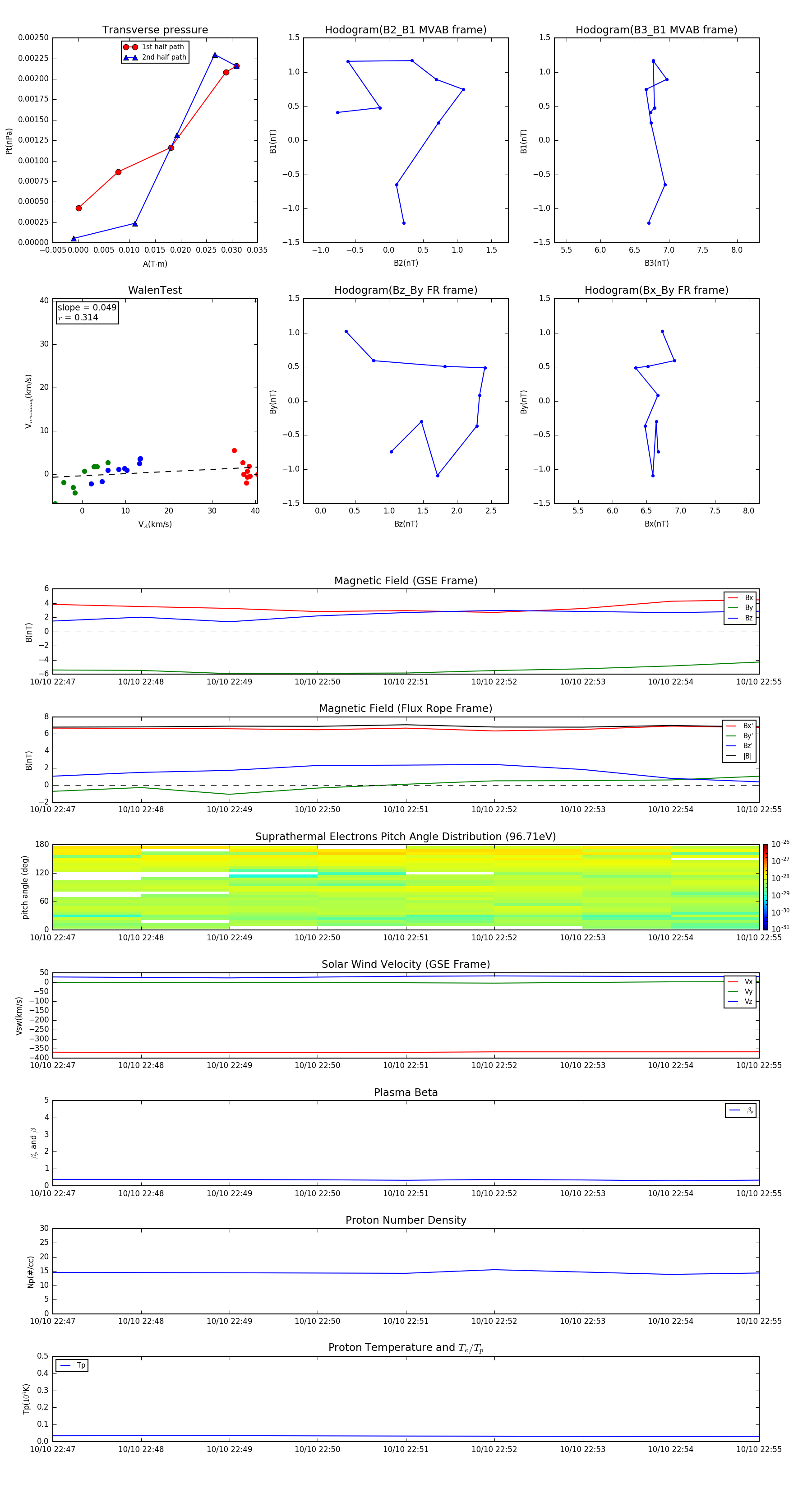
Task: Click the 'Plasma Beta' plot title
Action: (x=406, y=1092)
